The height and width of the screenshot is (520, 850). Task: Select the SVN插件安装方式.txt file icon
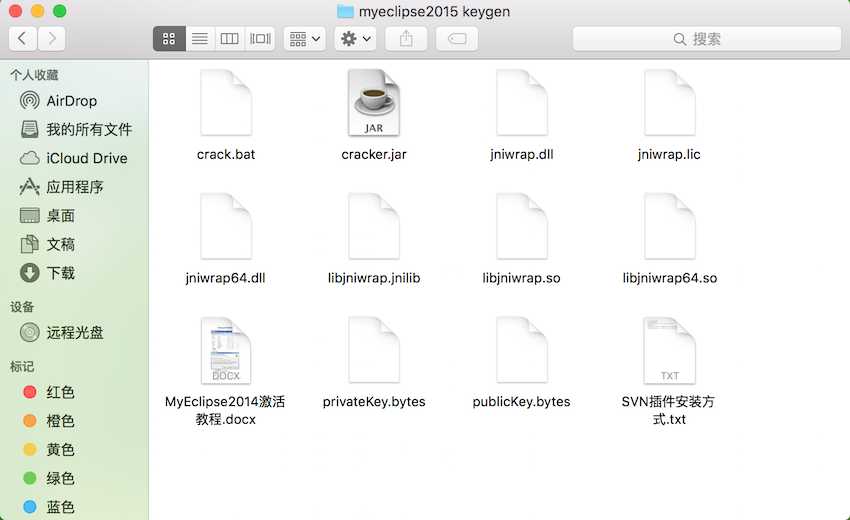click(669, 350)
